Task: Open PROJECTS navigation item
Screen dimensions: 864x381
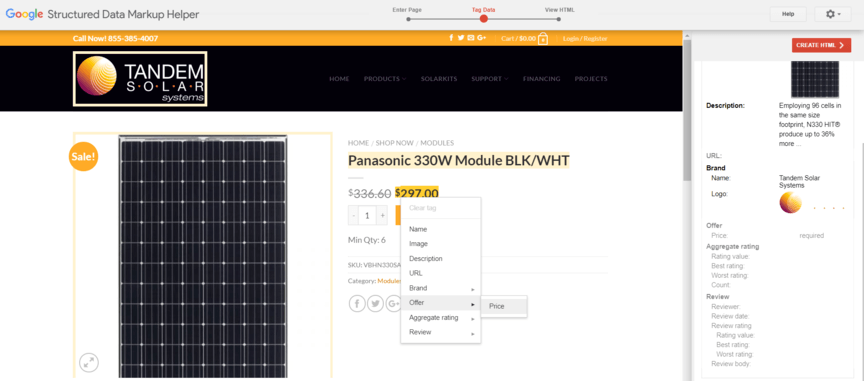Action: click(591, 79)
